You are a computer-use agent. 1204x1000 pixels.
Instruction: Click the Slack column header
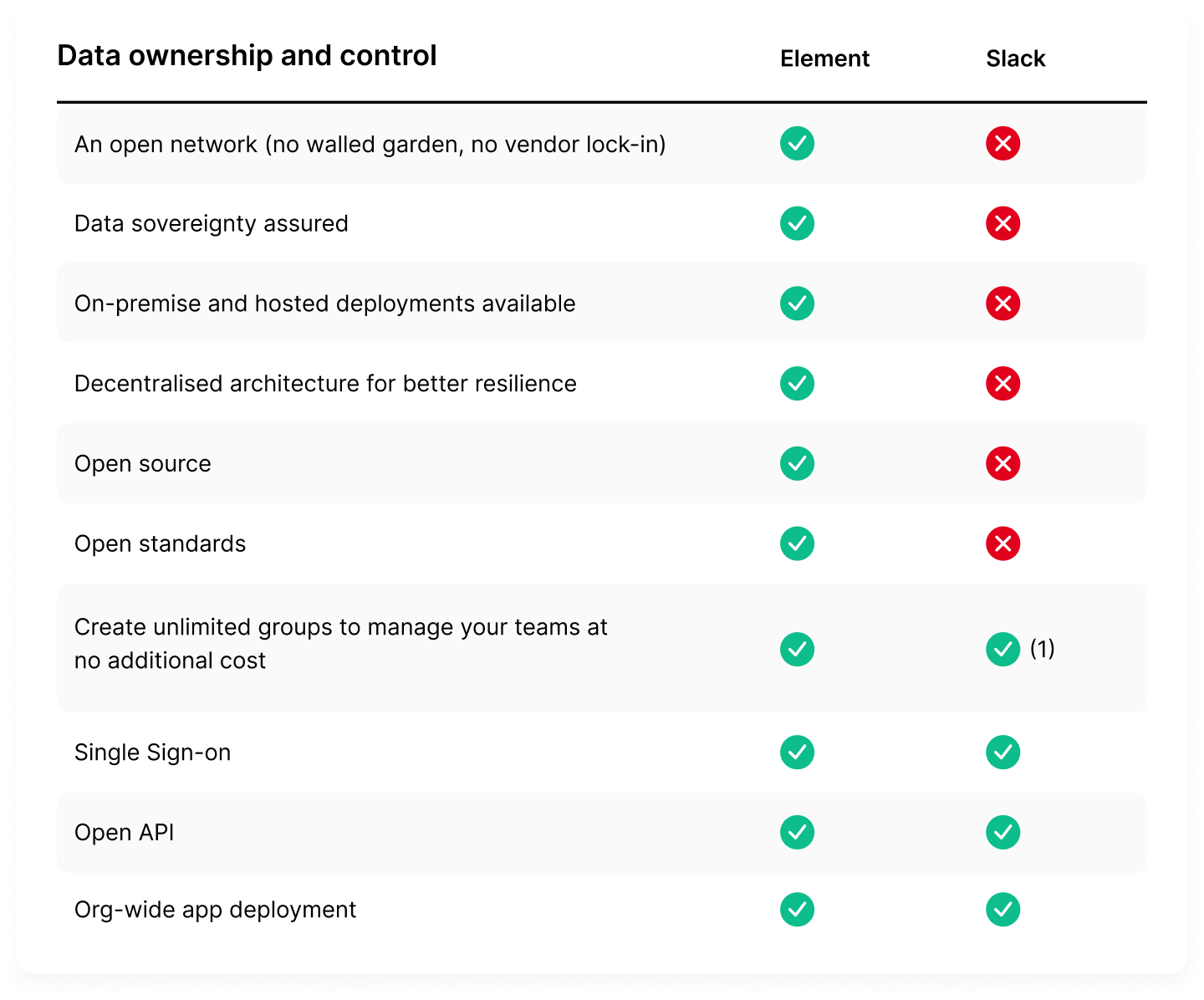(1015, 59)
